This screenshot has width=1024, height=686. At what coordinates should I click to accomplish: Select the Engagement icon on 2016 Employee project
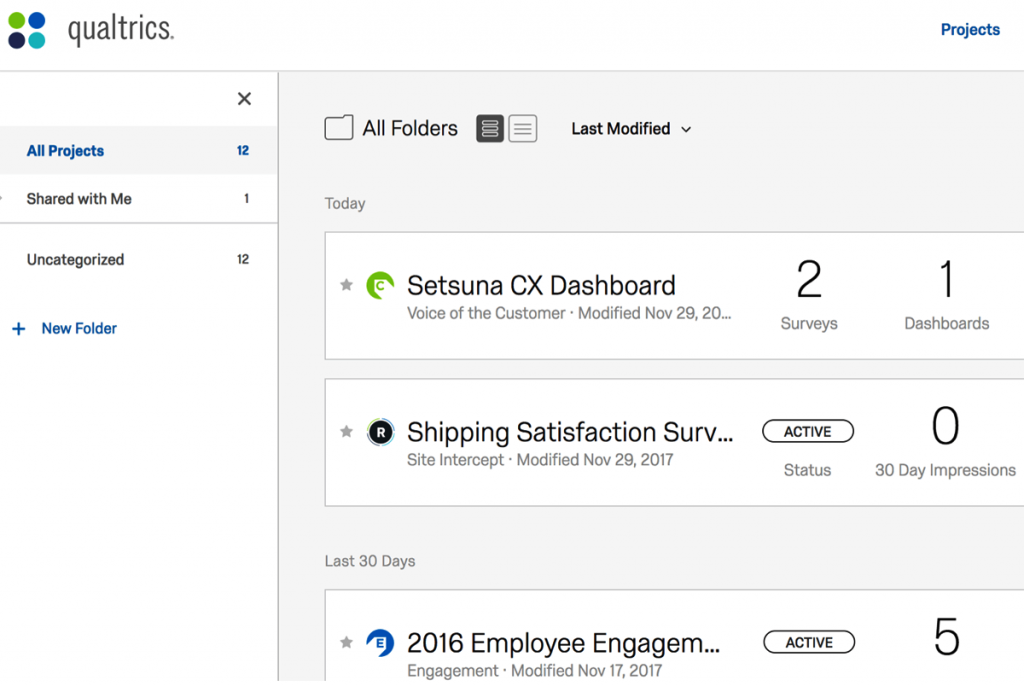click(x=381, y=643)
